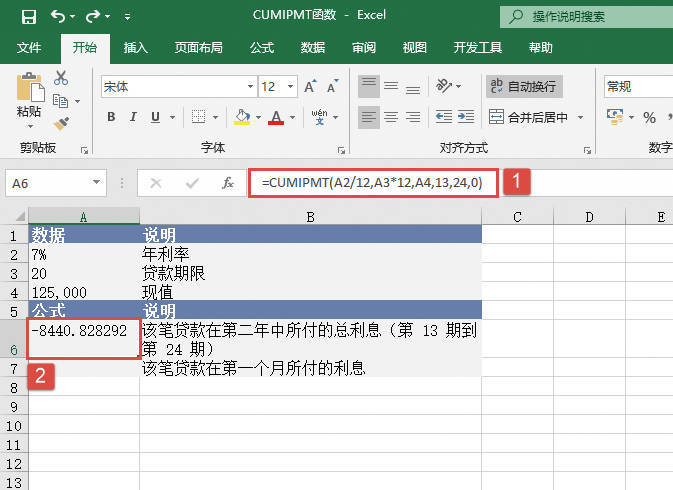This screenshot has height=490, width=673.
Task: Toggle Bold formatting
Action: click(111, 118)
